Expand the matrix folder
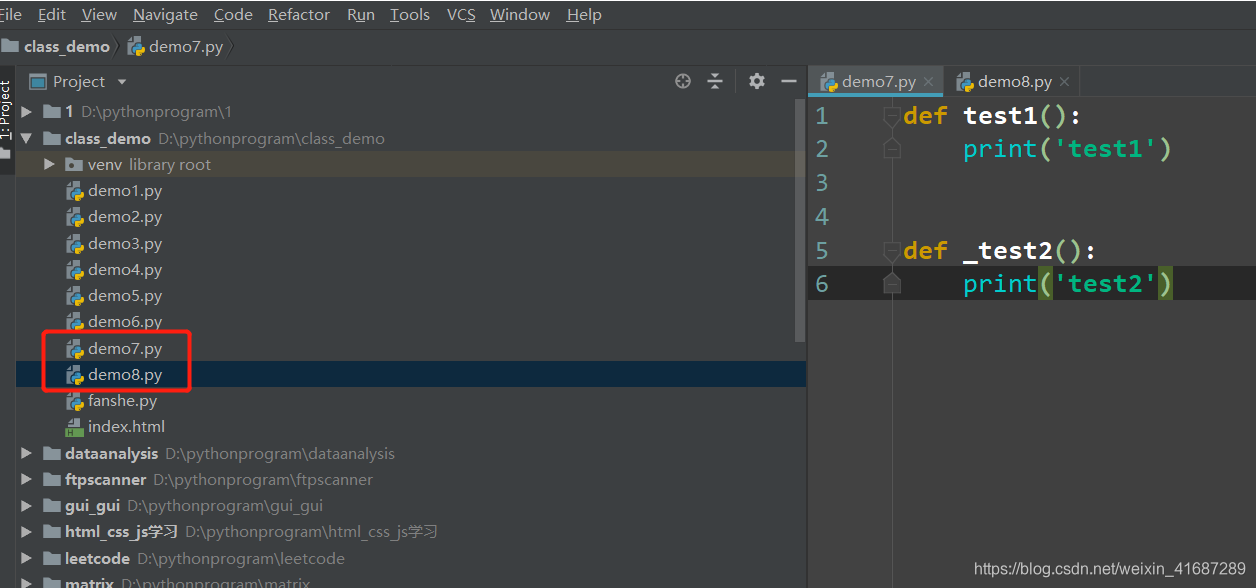This screenshot has height=588, width=1256. 27,581
